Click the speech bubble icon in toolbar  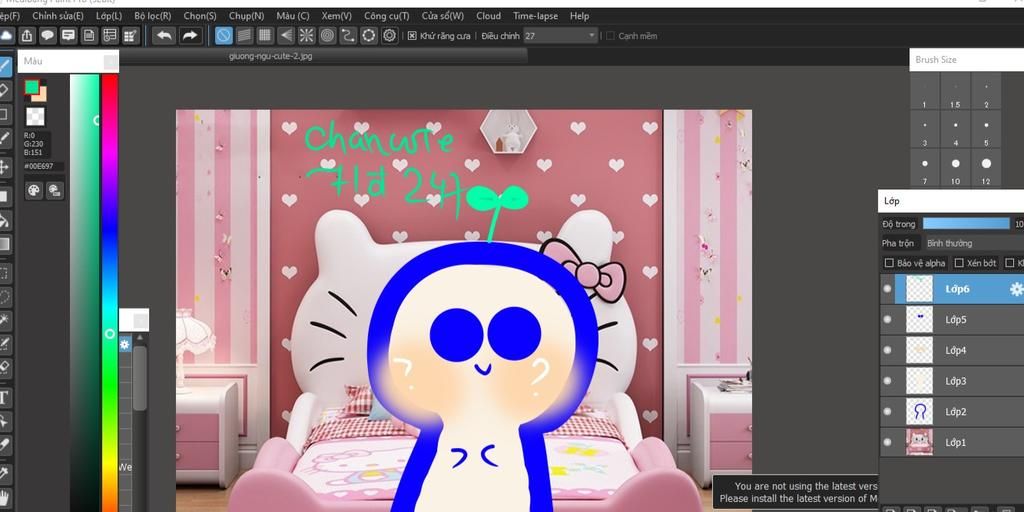(x=48, y=35)
